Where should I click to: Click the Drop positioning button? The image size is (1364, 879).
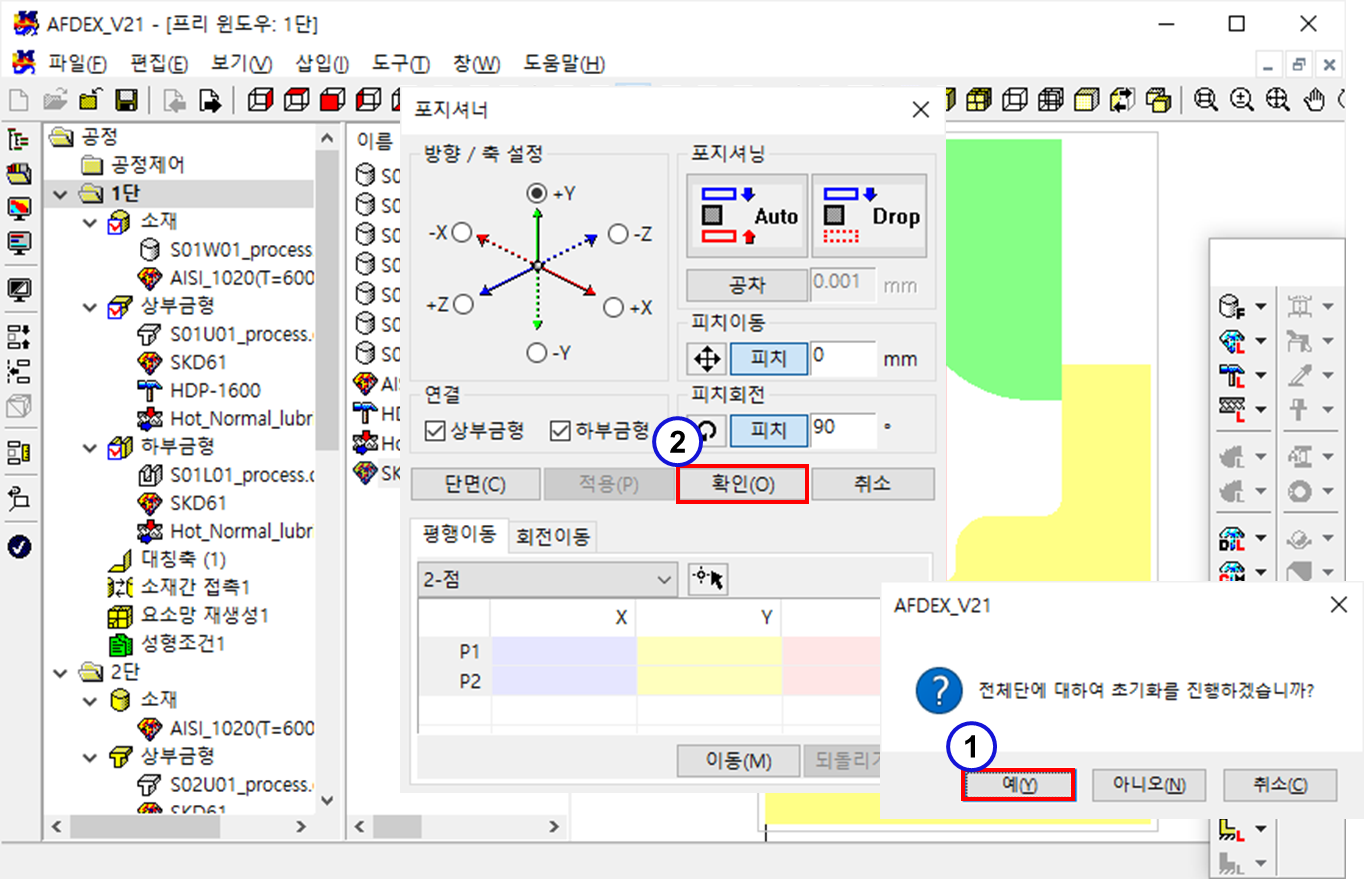pos(868,216)
